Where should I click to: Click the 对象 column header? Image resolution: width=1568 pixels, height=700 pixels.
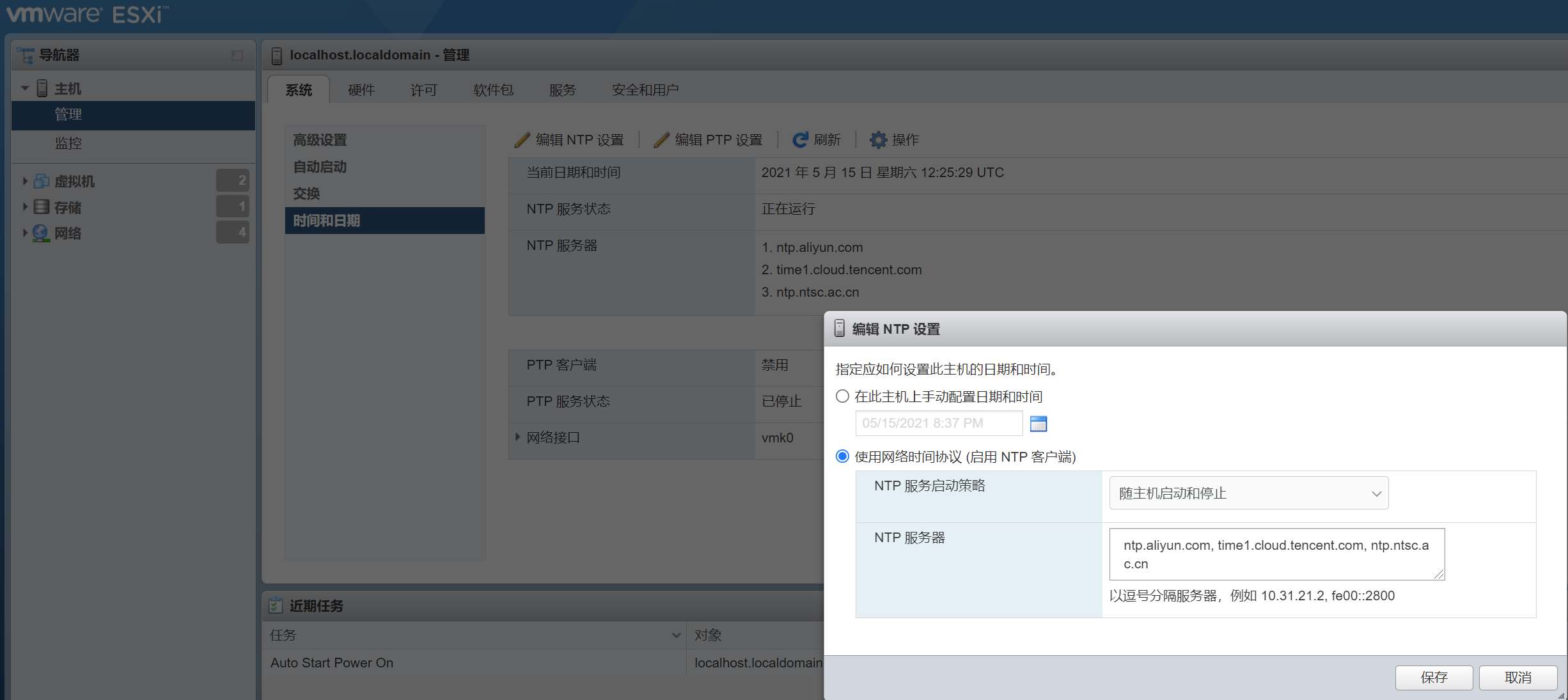pyautogui.click(x=708, y=635)
